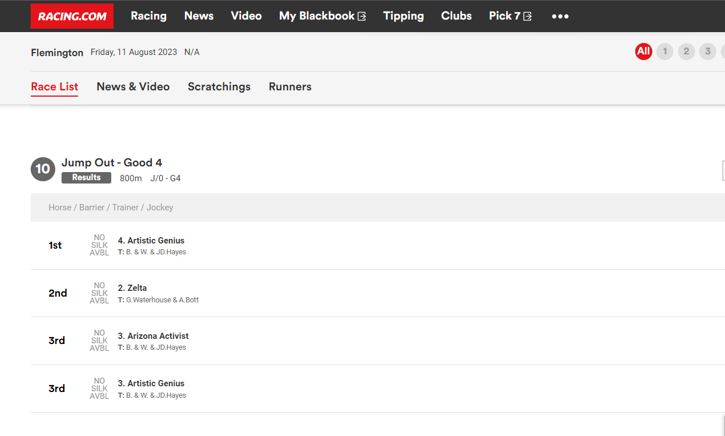
Task: Switch to the Scratchings tab
Action: 219,87
